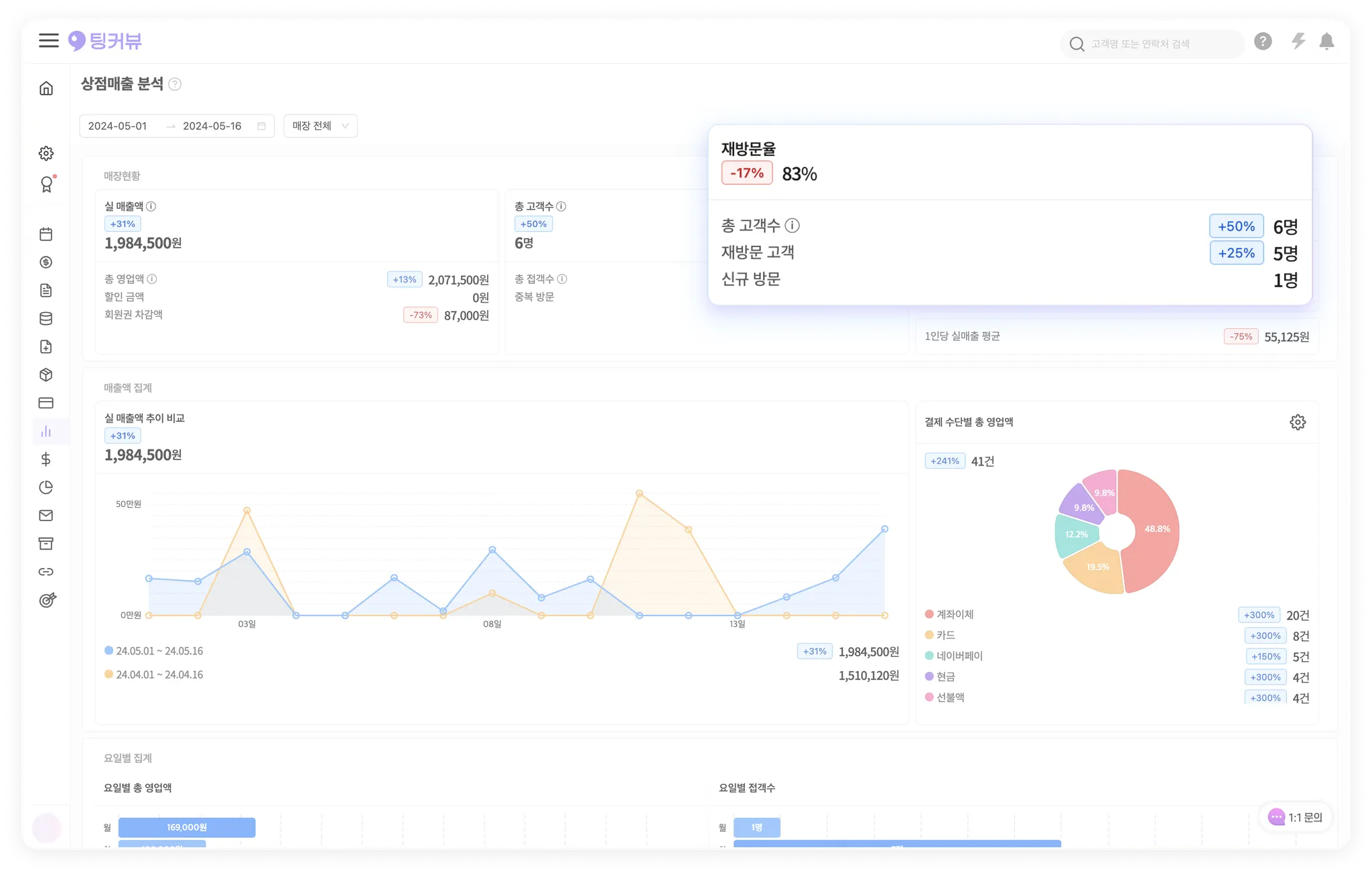Image resolution: width=1372 pixels, height=874 pixels.
Task: Open the box package sidebar icon
Action: (x=46, y=375)
